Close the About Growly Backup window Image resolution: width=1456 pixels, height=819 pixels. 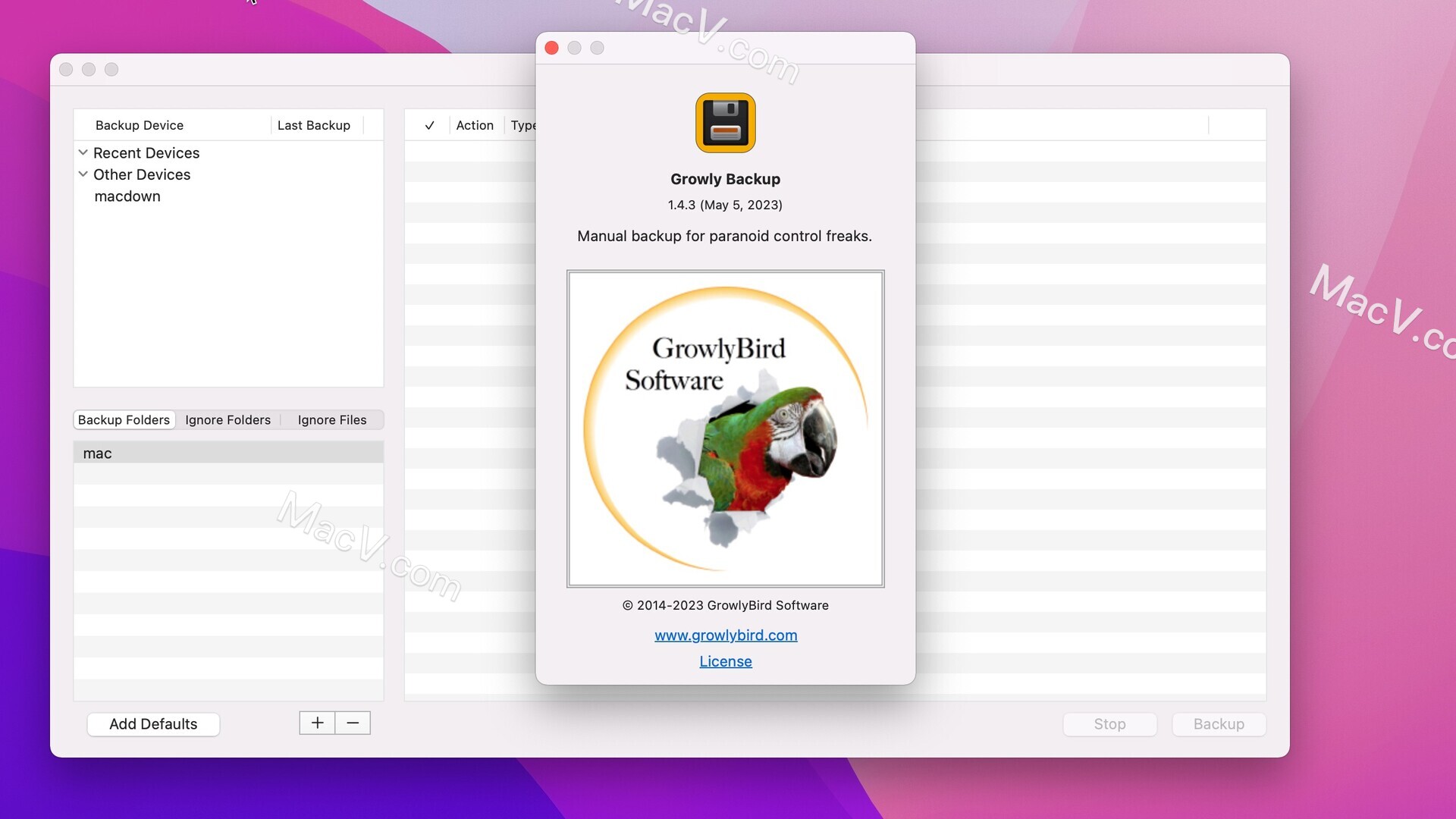552,48
